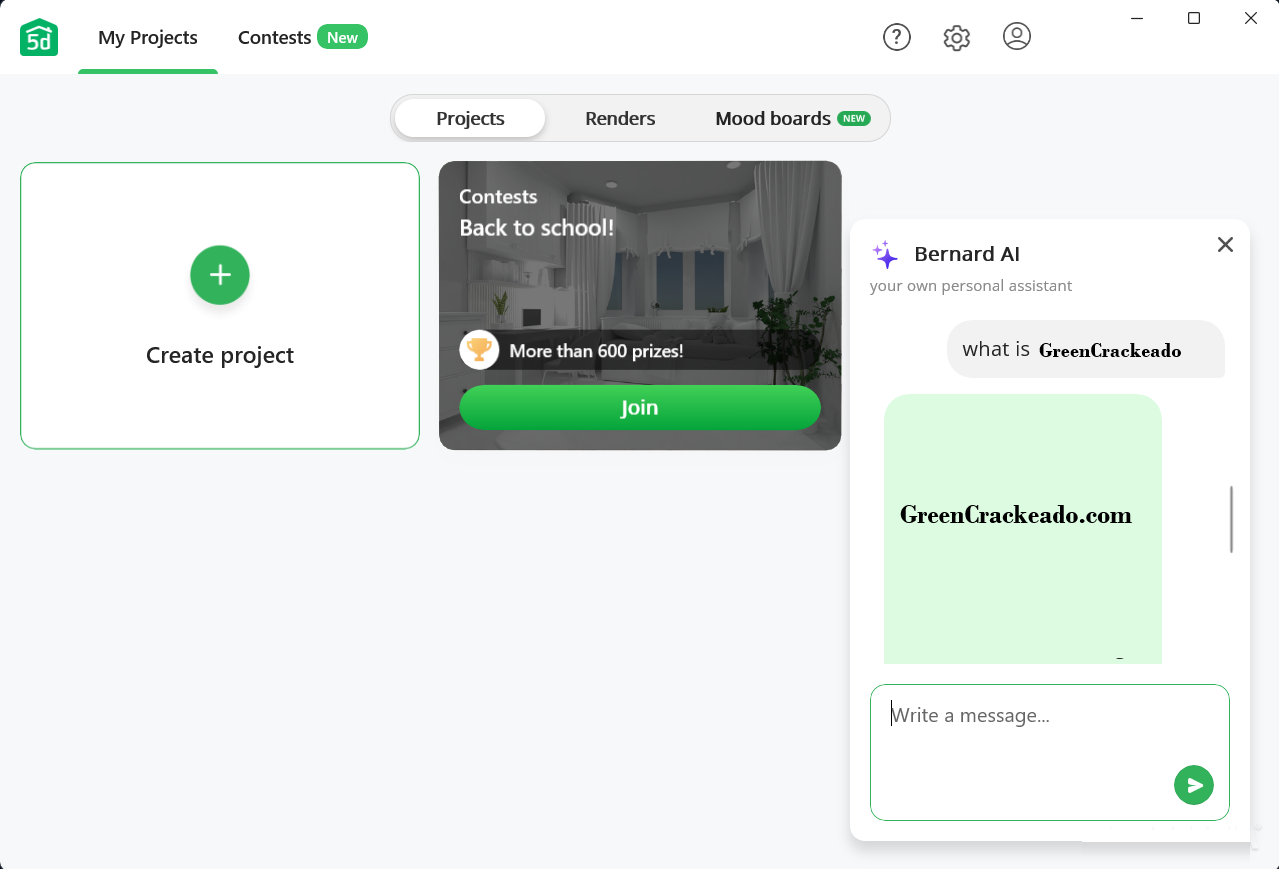Open settings via the gear icon
Viewport: 1279px width, 869px height.
click(956, 38)
